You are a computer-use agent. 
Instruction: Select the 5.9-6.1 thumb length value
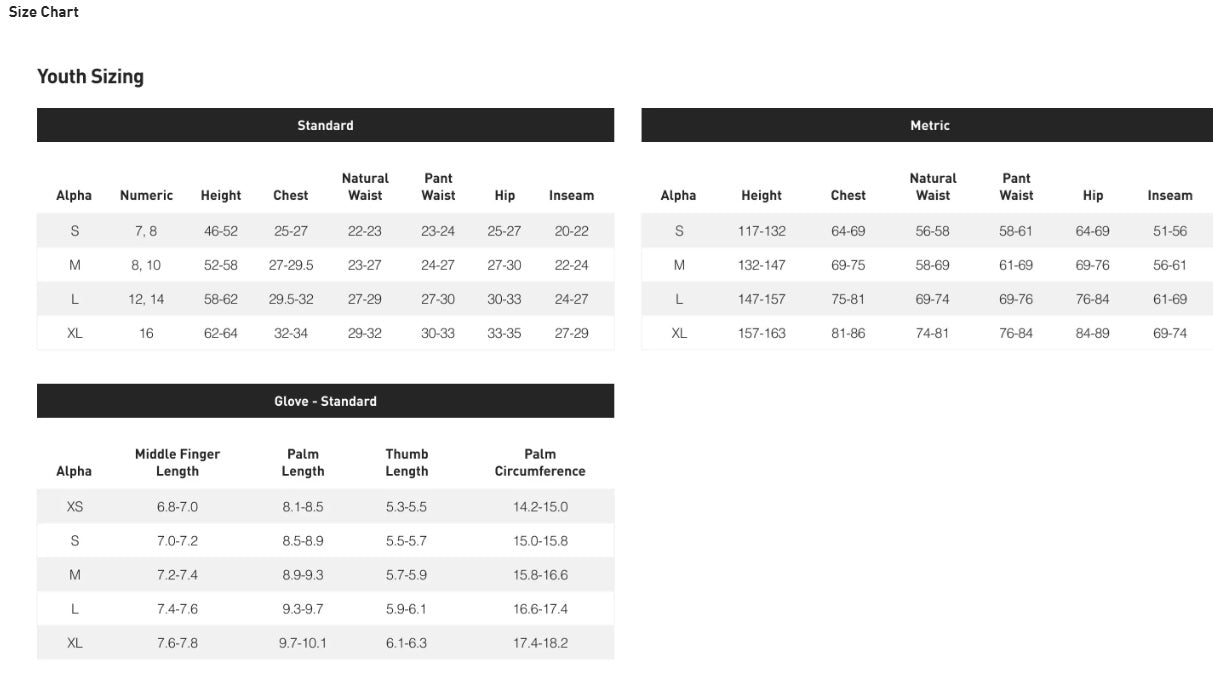coord(406,609)
